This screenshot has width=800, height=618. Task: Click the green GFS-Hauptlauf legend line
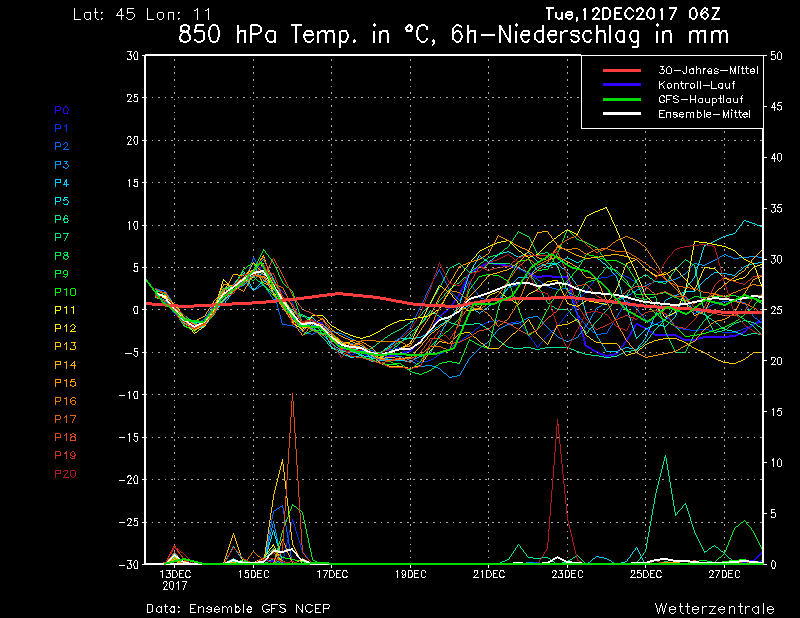[622, 100]
